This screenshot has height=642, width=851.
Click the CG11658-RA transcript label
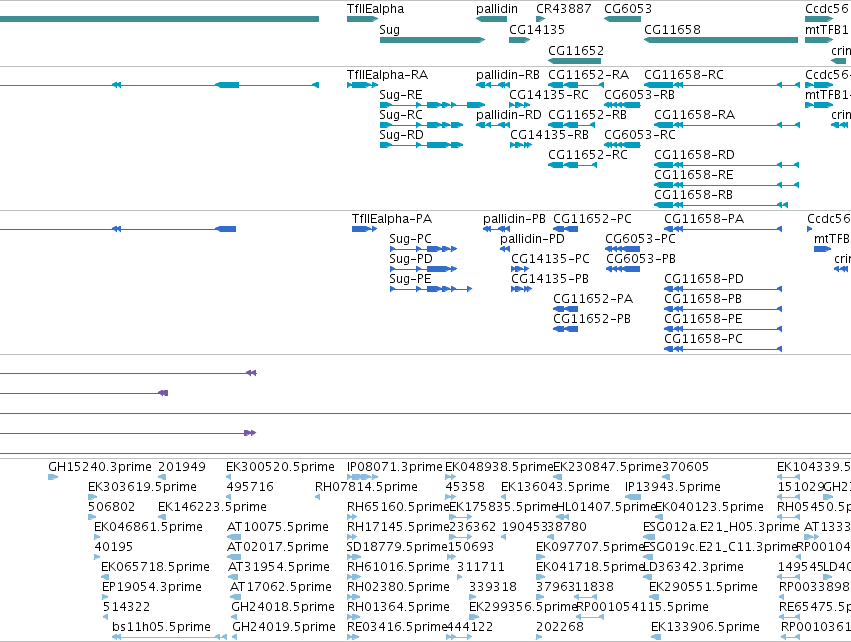tap(694, 115)
